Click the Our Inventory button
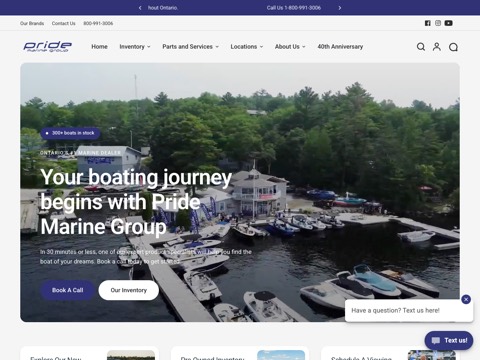The image size is (480, 360). click(129, 290)
